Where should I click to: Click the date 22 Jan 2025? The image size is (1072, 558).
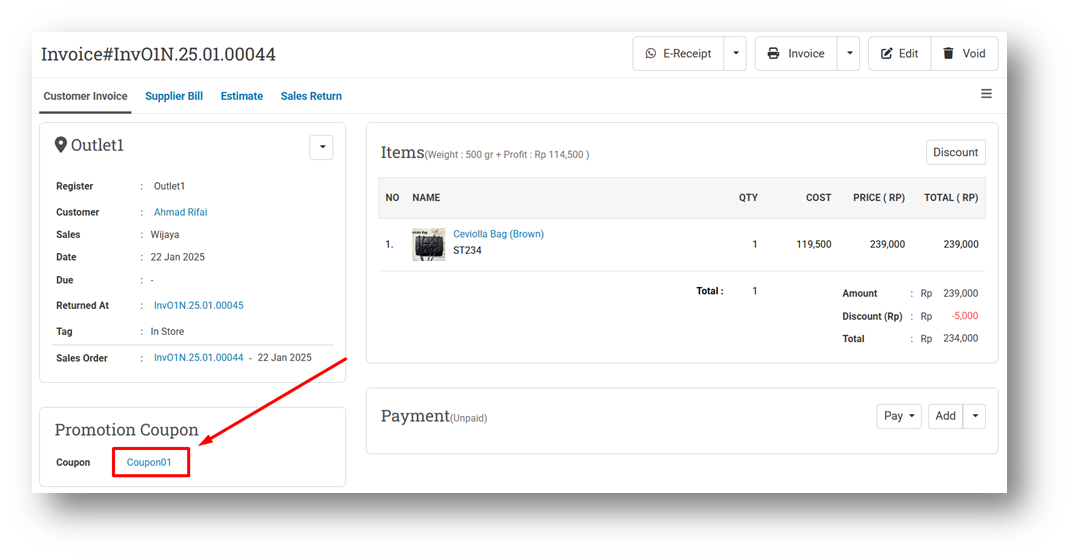pos(178,257)
